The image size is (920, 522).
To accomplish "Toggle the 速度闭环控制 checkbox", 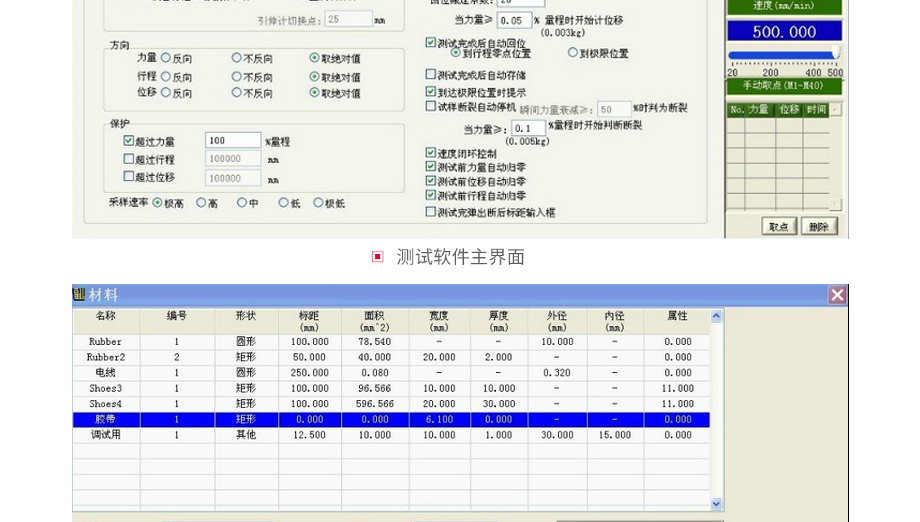I will (x=431, y=153).
